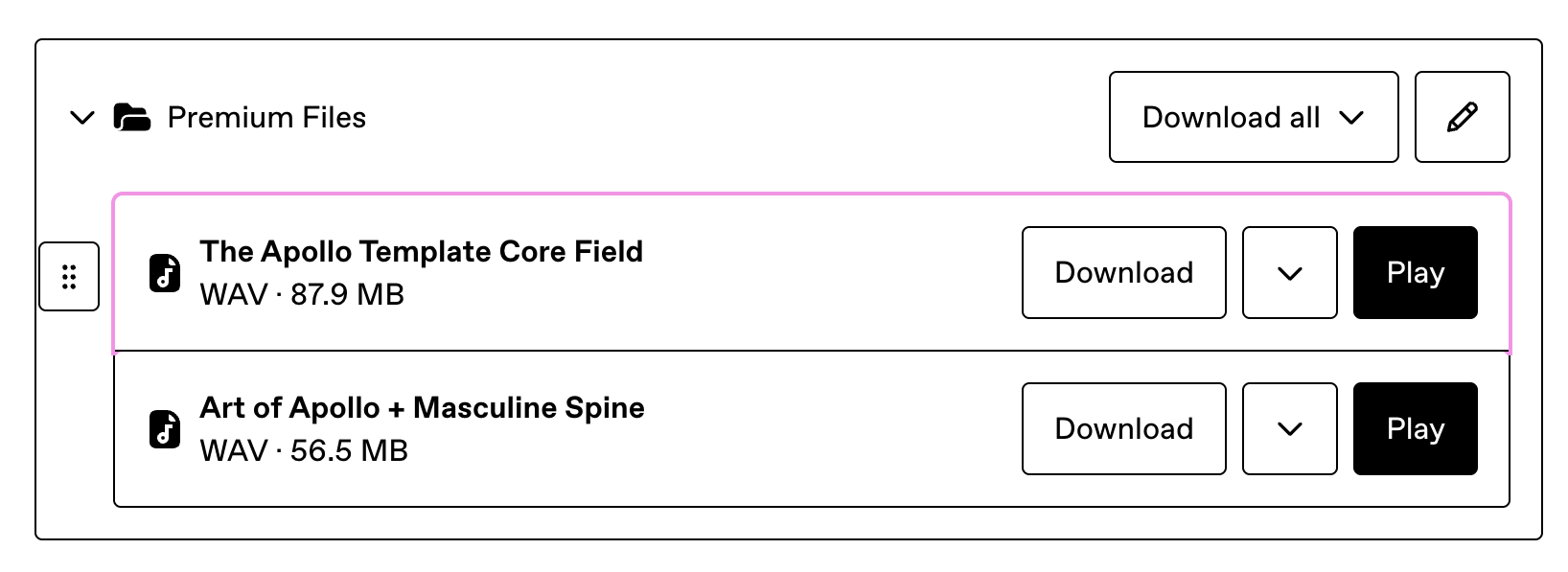Select The Apollo Template Core Field title

point(422,251)
